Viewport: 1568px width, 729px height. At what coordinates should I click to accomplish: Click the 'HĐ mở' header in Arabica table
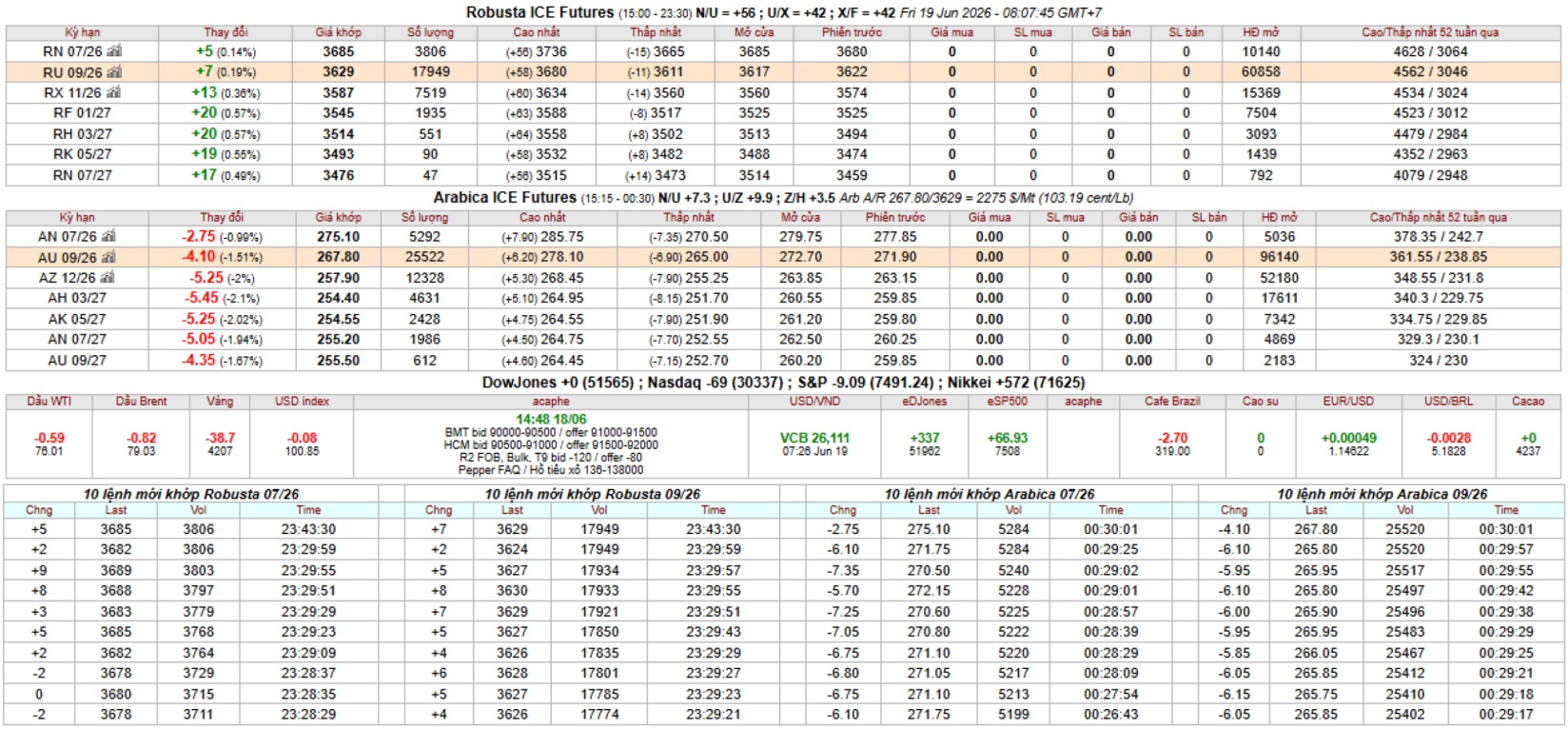[1279, 218]
